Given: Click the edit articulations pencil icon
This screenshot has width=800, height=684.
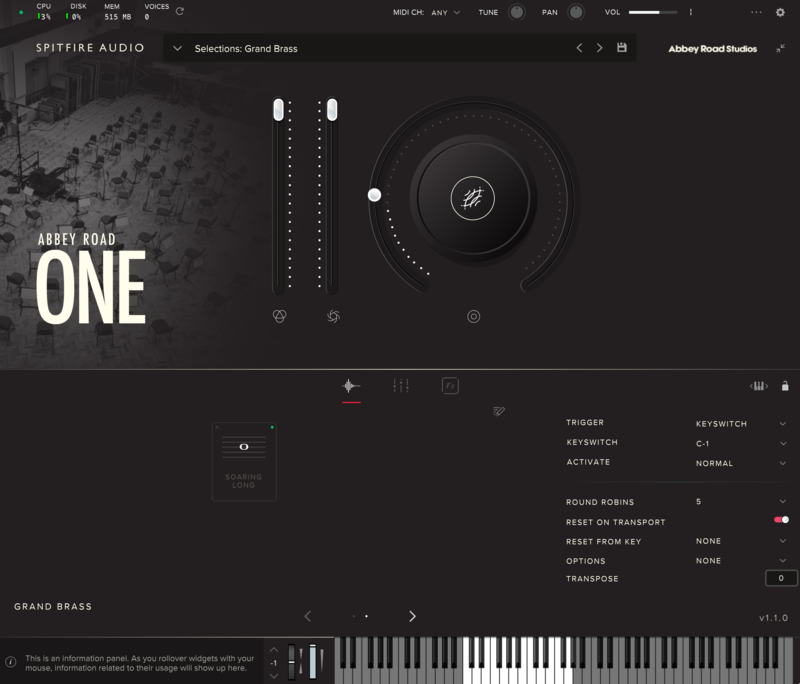Looking at the screenshot, I should (499, 411).
